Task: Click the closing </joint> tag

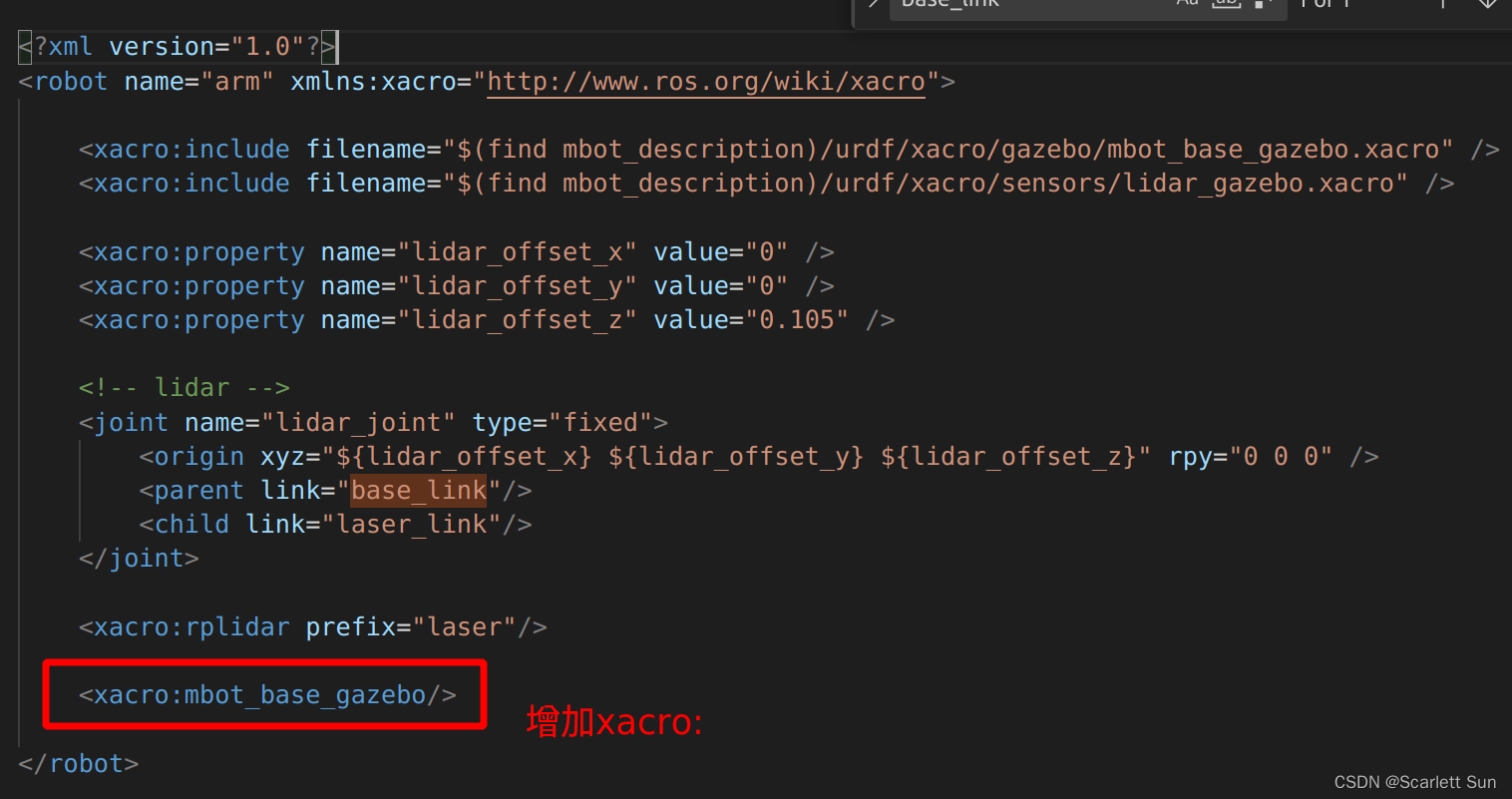Action: pyautogui.click(x=139, y=559)
